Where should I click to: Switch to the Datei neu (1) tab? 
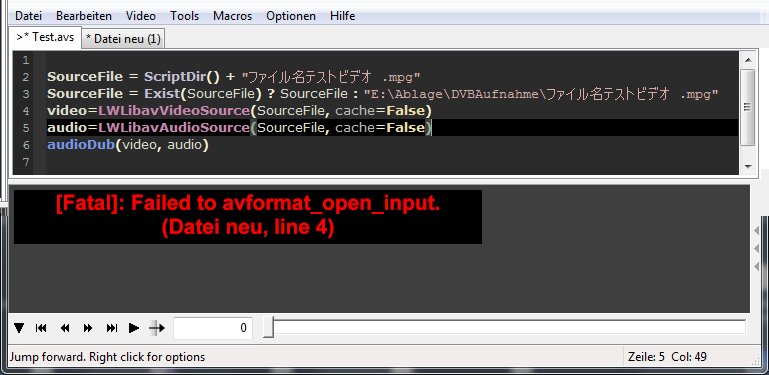123,39
